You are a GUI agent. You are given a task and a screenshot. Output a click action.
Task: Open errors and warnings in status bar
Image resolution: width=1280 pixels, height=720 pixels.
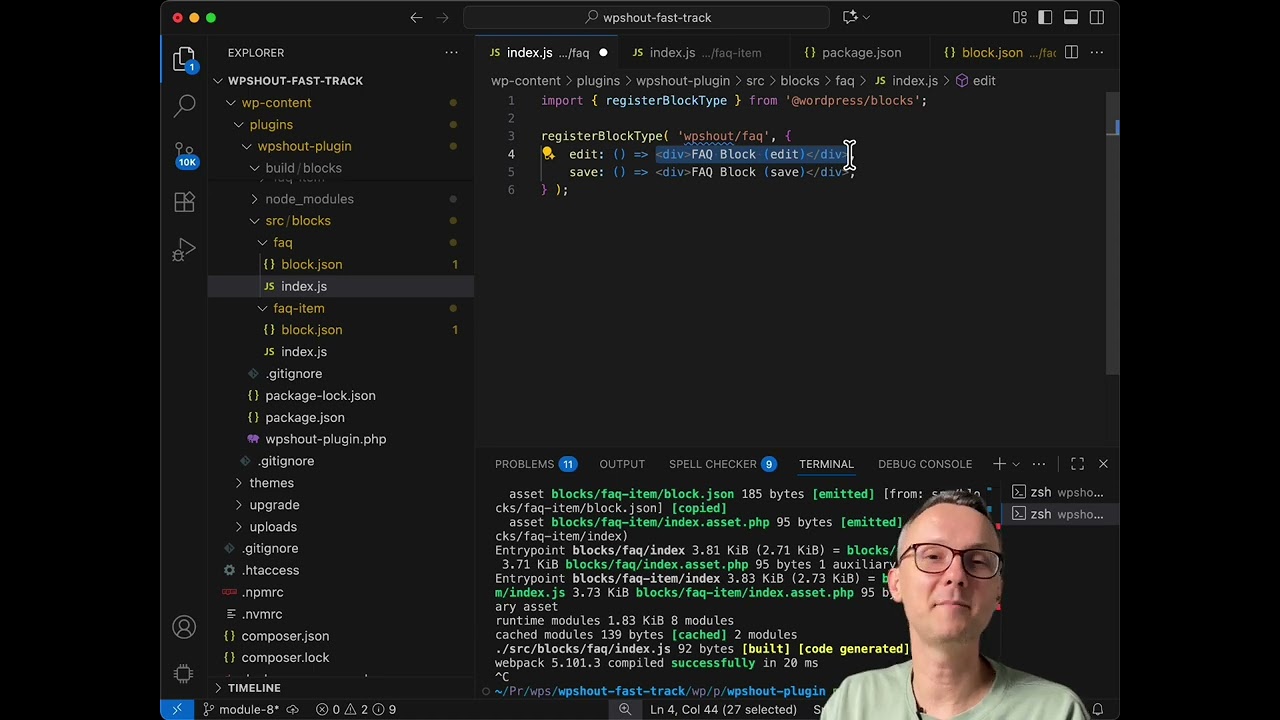point(356,709)
